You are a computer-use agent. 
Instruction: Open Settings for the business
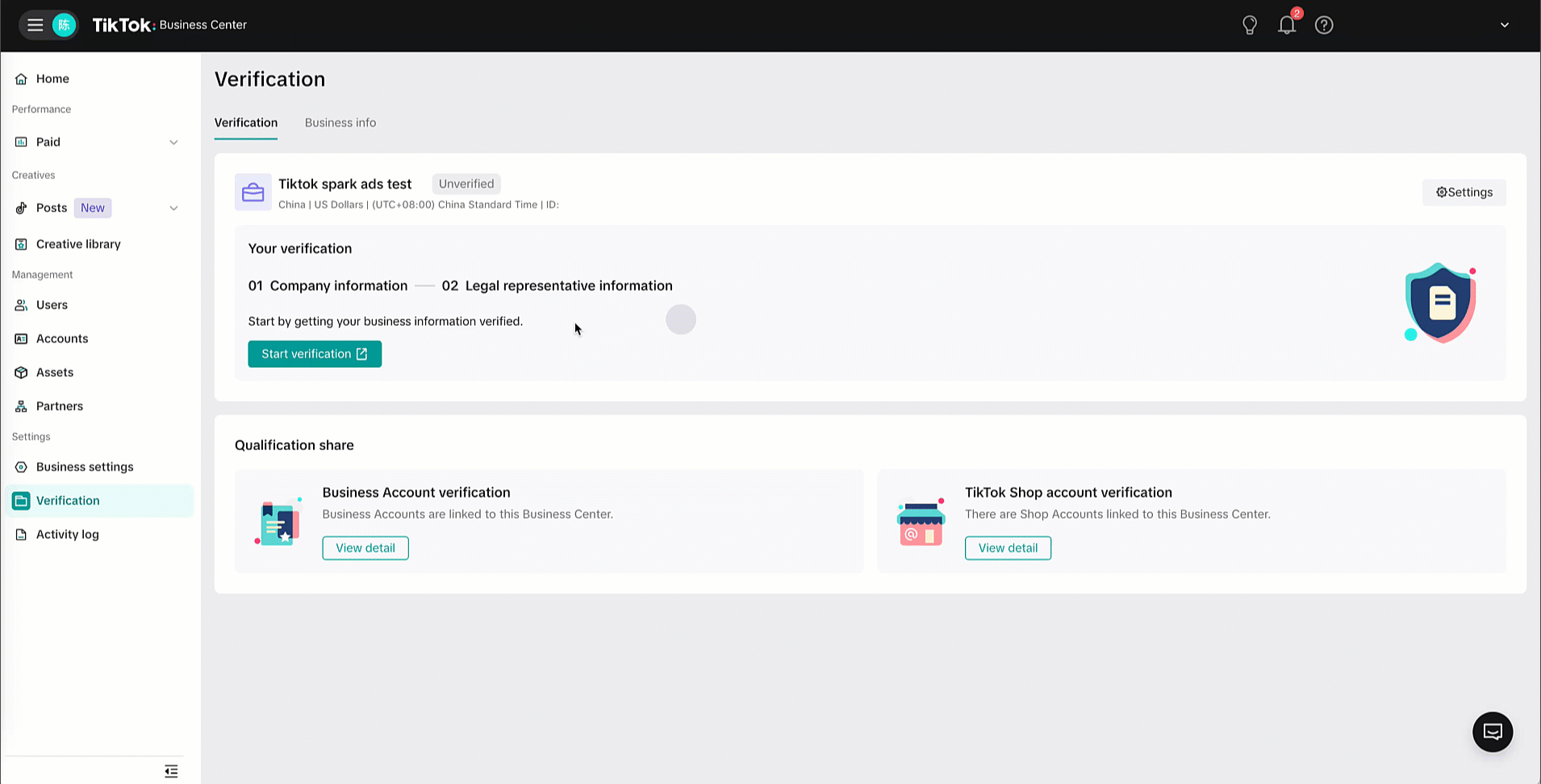click(x=1464, y=192)
